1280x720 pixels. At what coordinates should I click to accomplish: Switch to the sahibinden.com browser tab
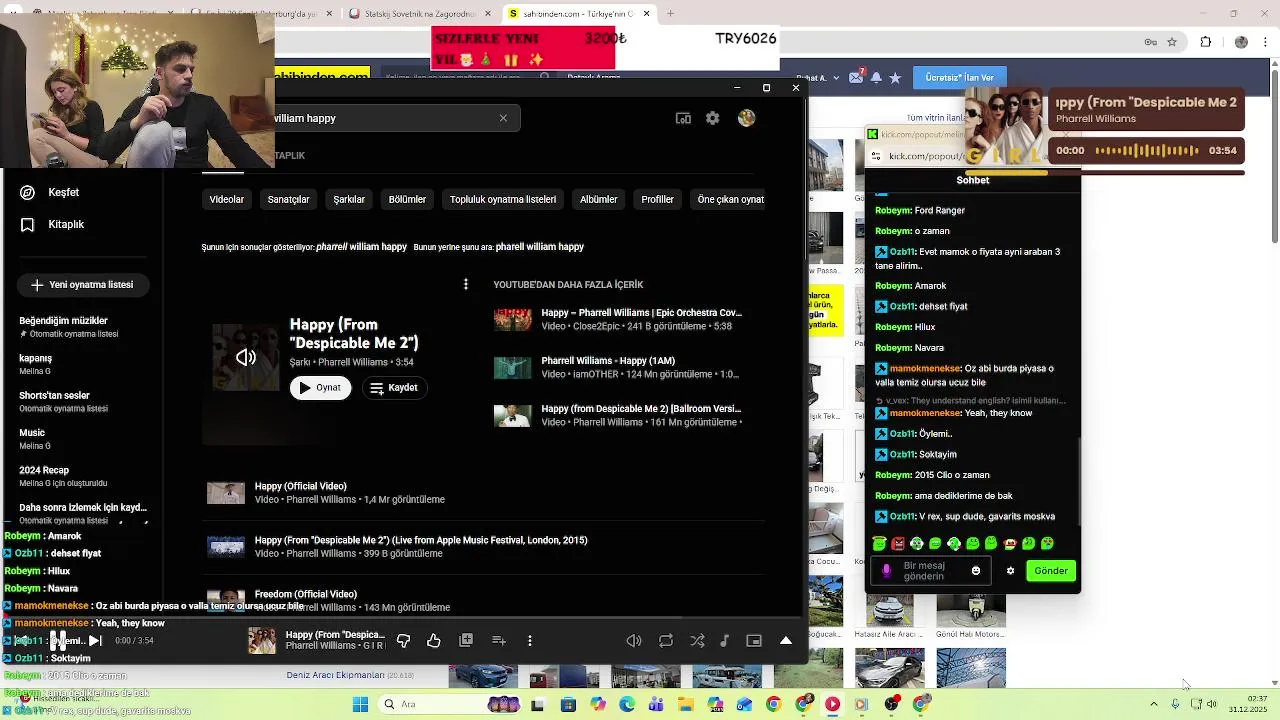pyautogui.click(x=579, y=14)
